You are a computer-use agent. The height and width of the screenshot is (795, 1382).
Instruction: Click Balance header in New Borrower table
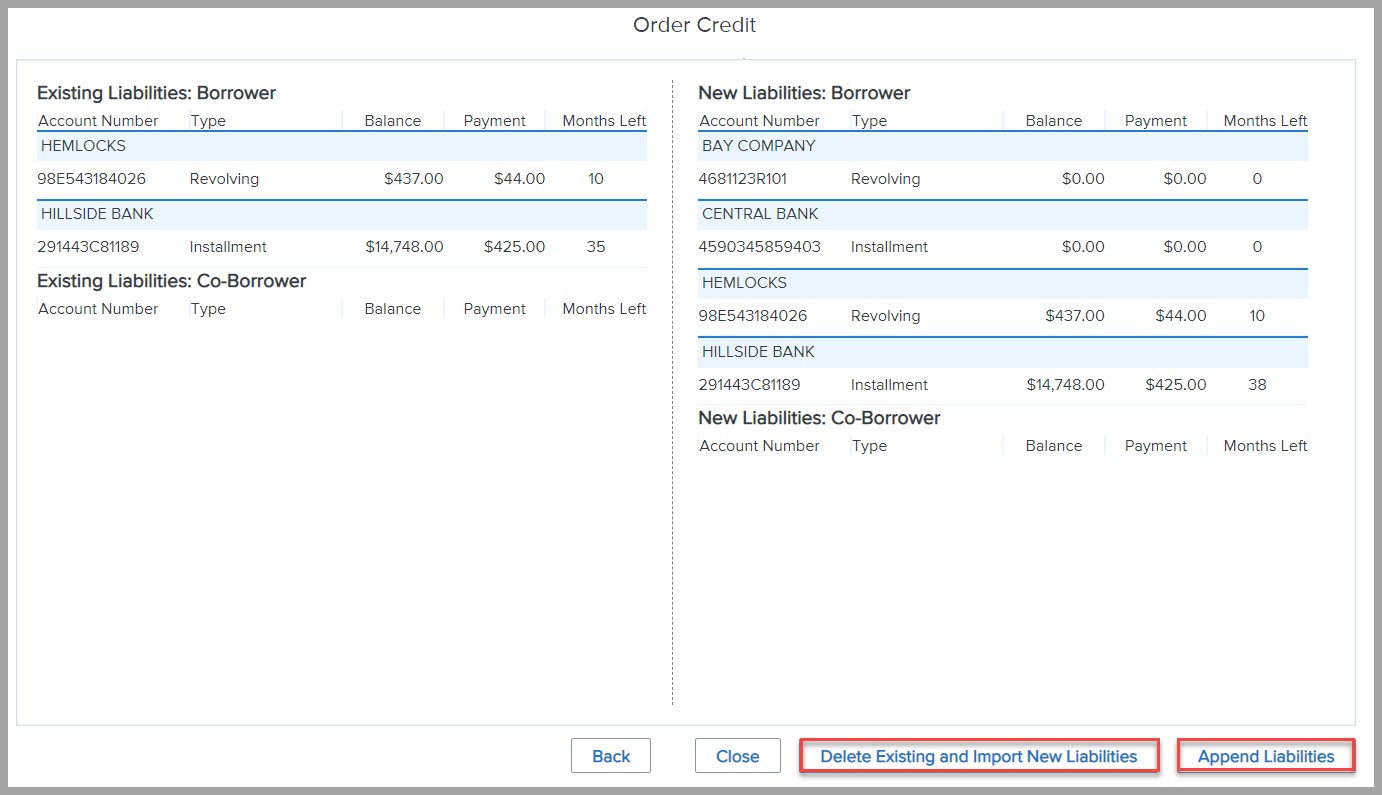(1054, 121)
